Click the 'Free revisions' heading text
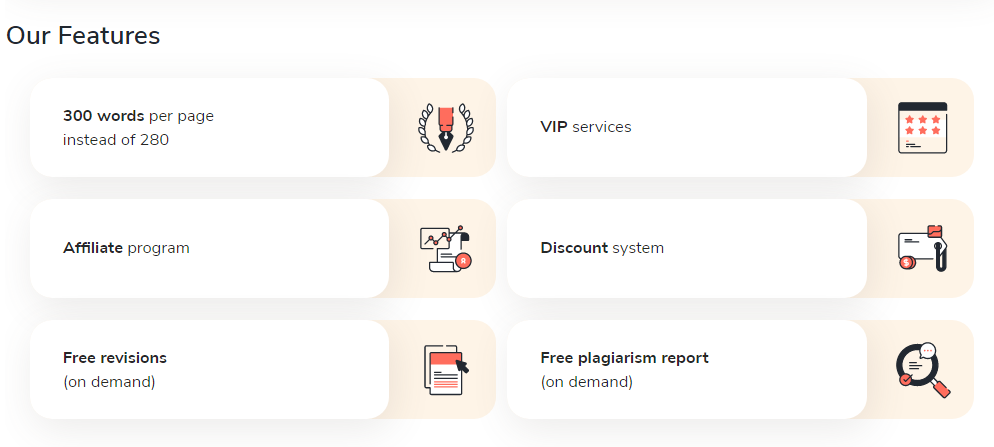This screenshot has width=994, height=447. (x=115, y=358)
